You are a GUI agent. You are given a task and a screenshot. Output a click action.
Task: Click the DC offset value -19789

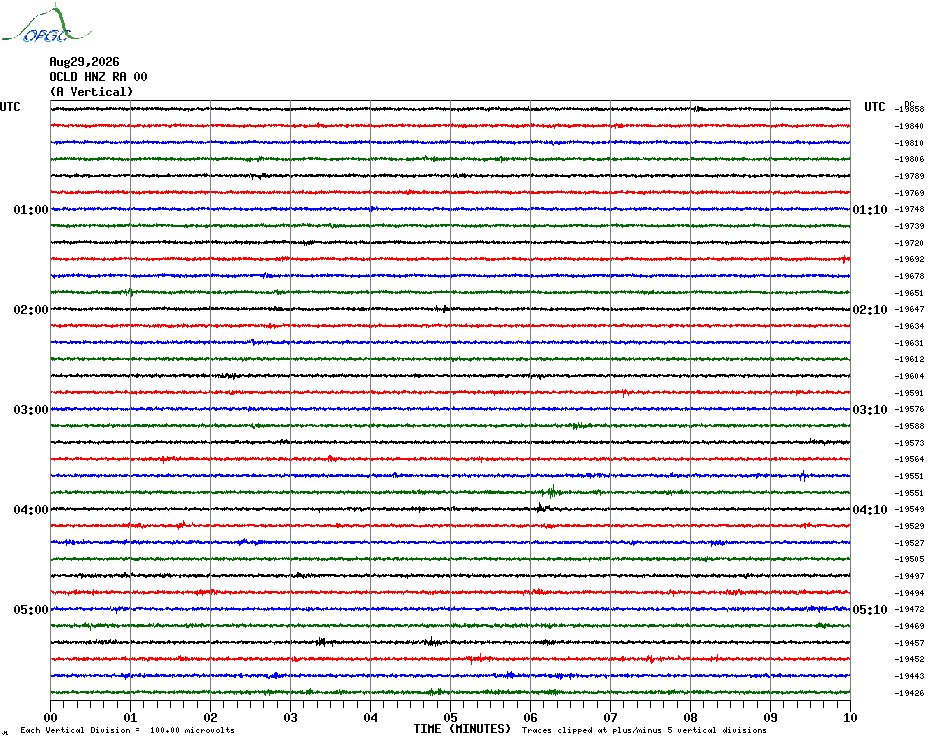tap(909, 176)
